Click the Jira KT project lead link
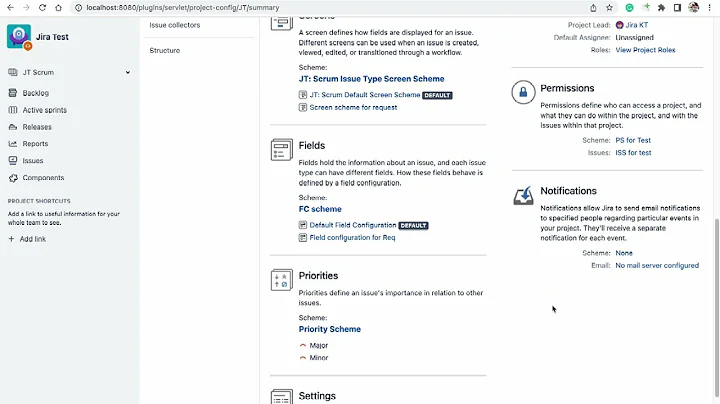720x404 pixels. [x=636, y=25]
